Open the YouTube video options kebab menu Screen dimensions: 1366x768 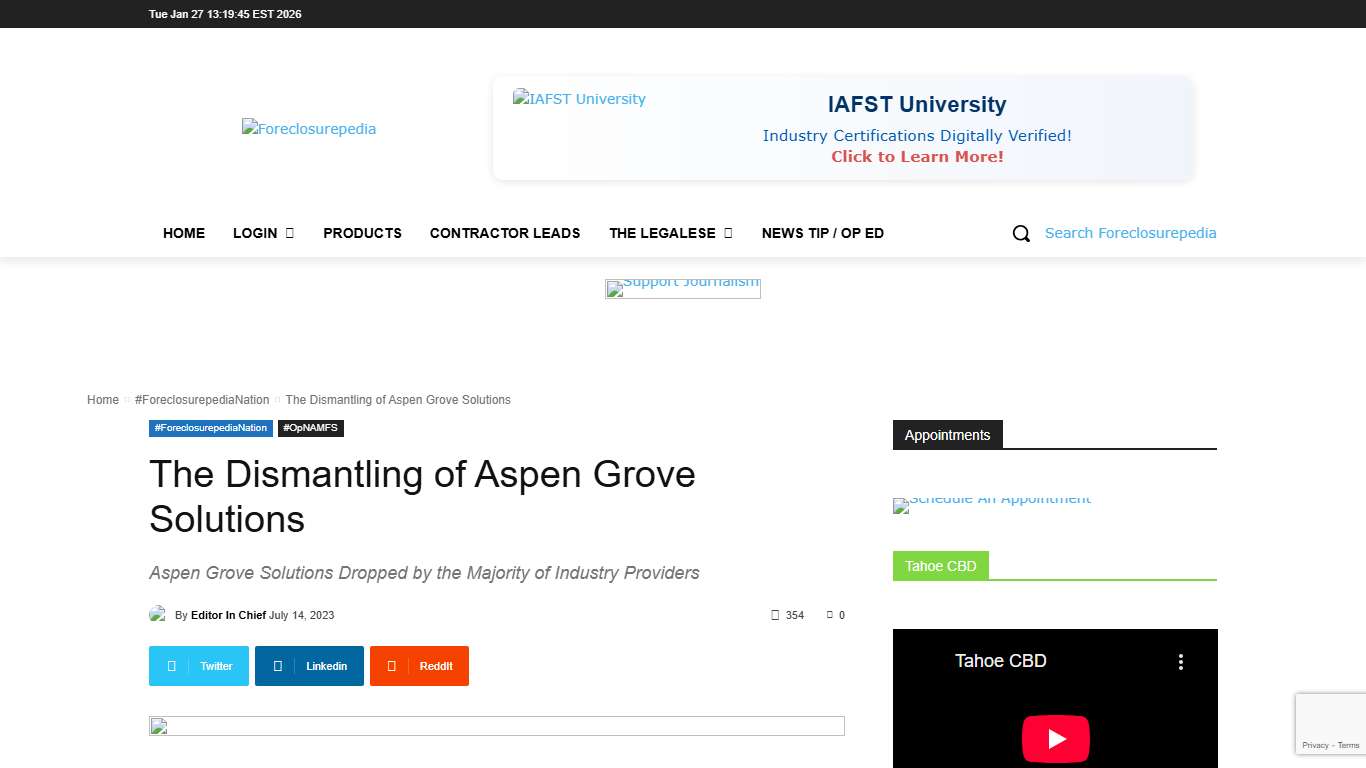point(1181,661)
